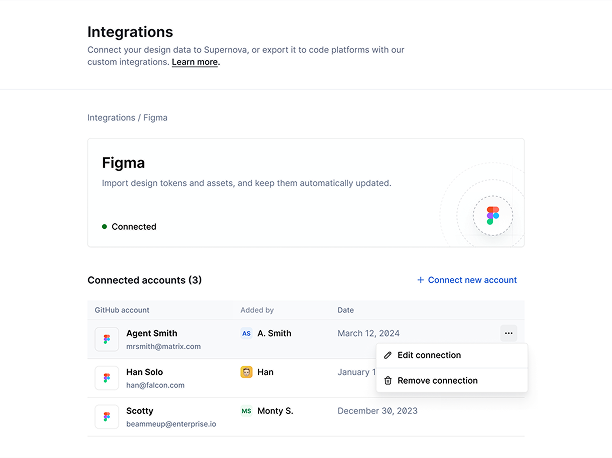The height and width of the screenshot is (458, 612).
Task: Open the three-dot menu for Agent Smith
Action: coord(508,333)
